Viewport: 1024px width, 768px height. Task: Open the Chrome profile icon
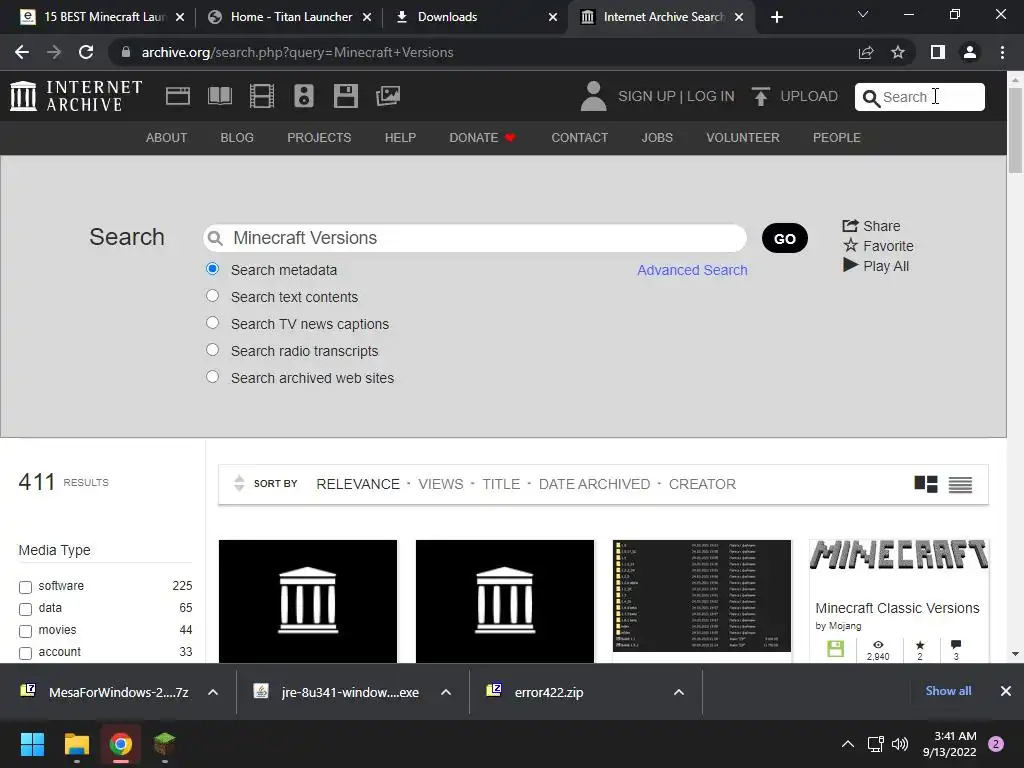tap(970, 52)
